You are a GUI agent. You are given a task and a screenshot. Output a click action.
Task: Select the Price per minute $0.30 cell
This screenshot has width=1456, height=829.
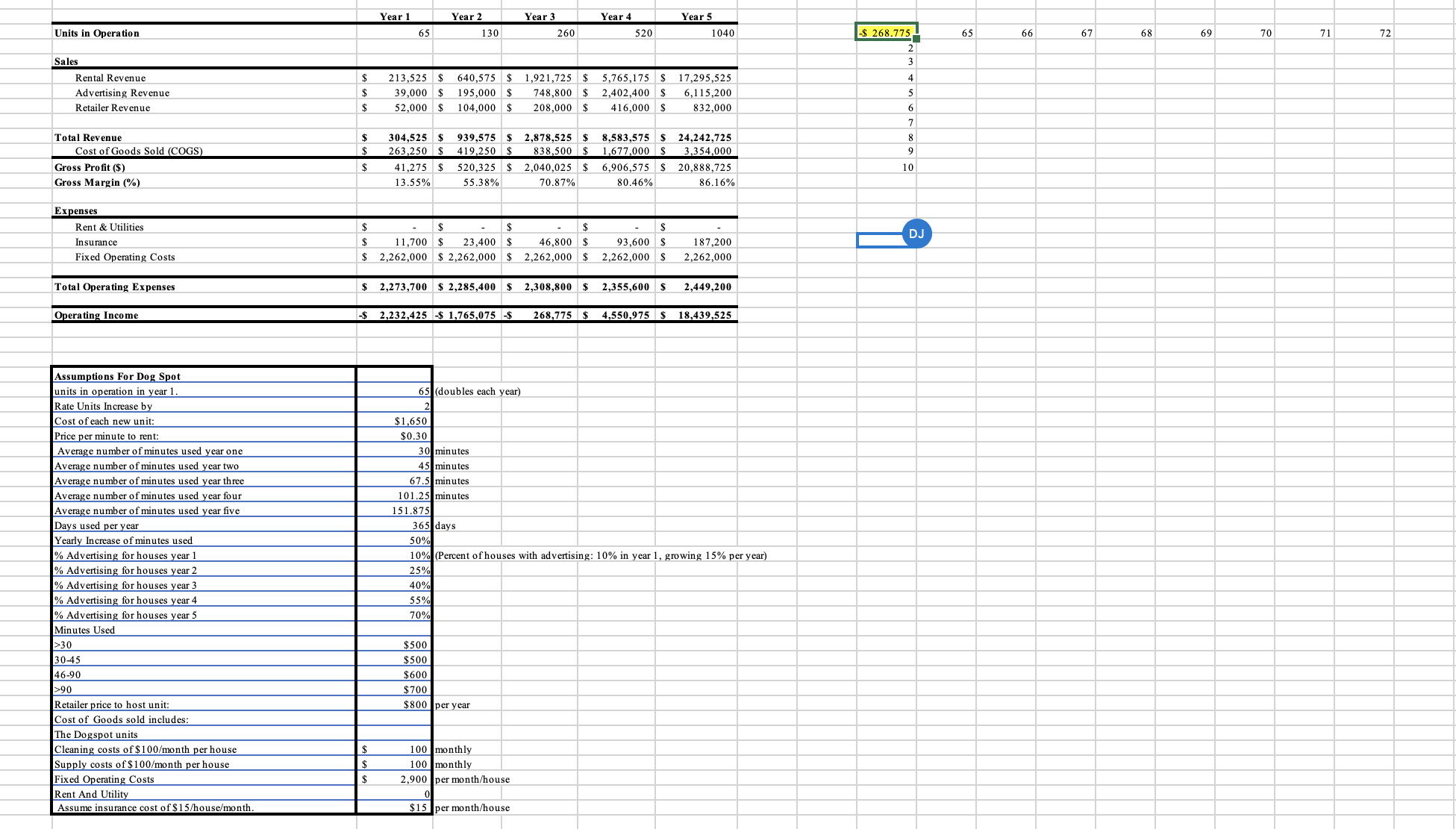pos(393,436)
